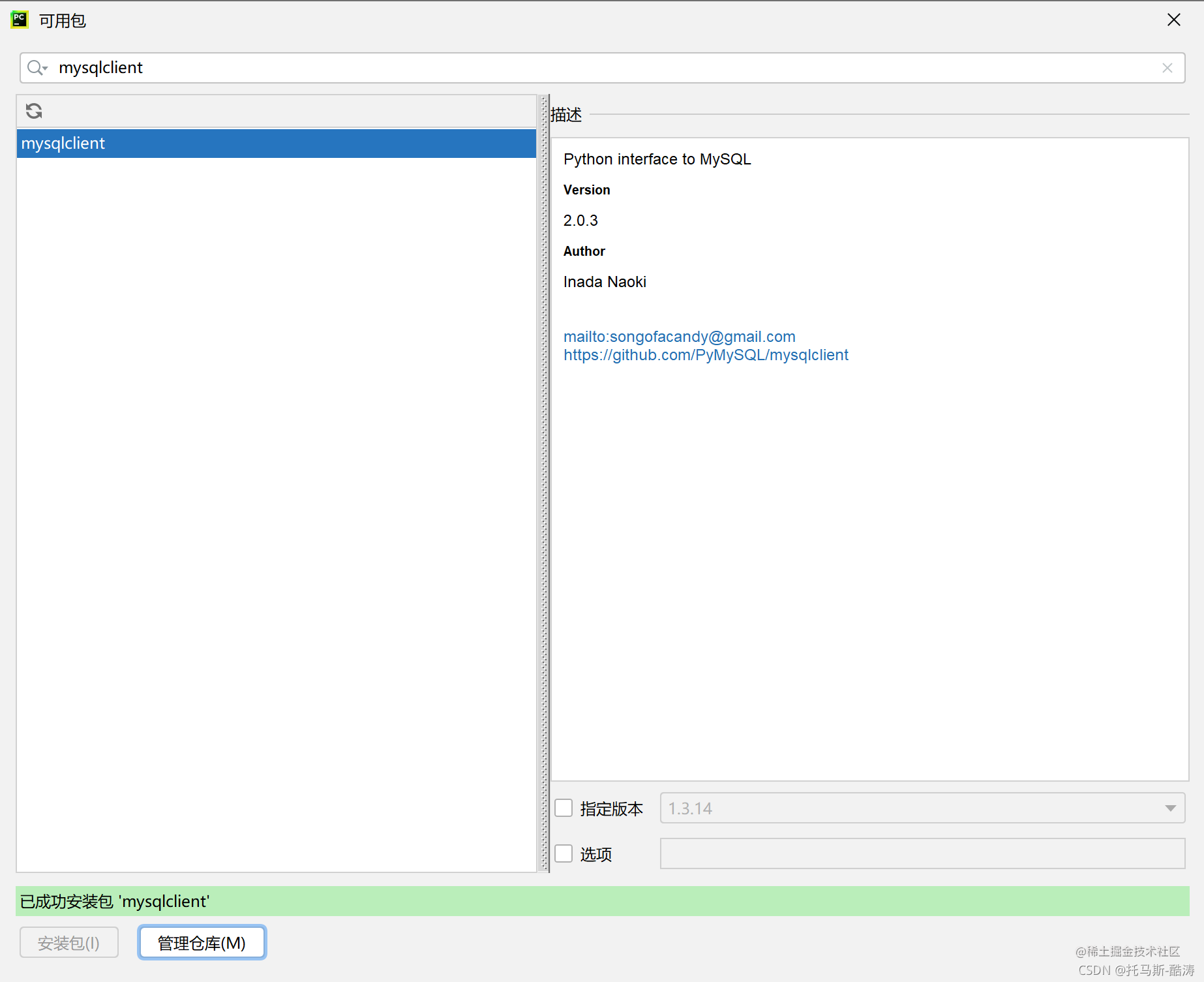Viewport: 1204px width, 982px height.
Task: Close the 可用包 dialog
Action: pyautogui.click(x=1173, y=20)
